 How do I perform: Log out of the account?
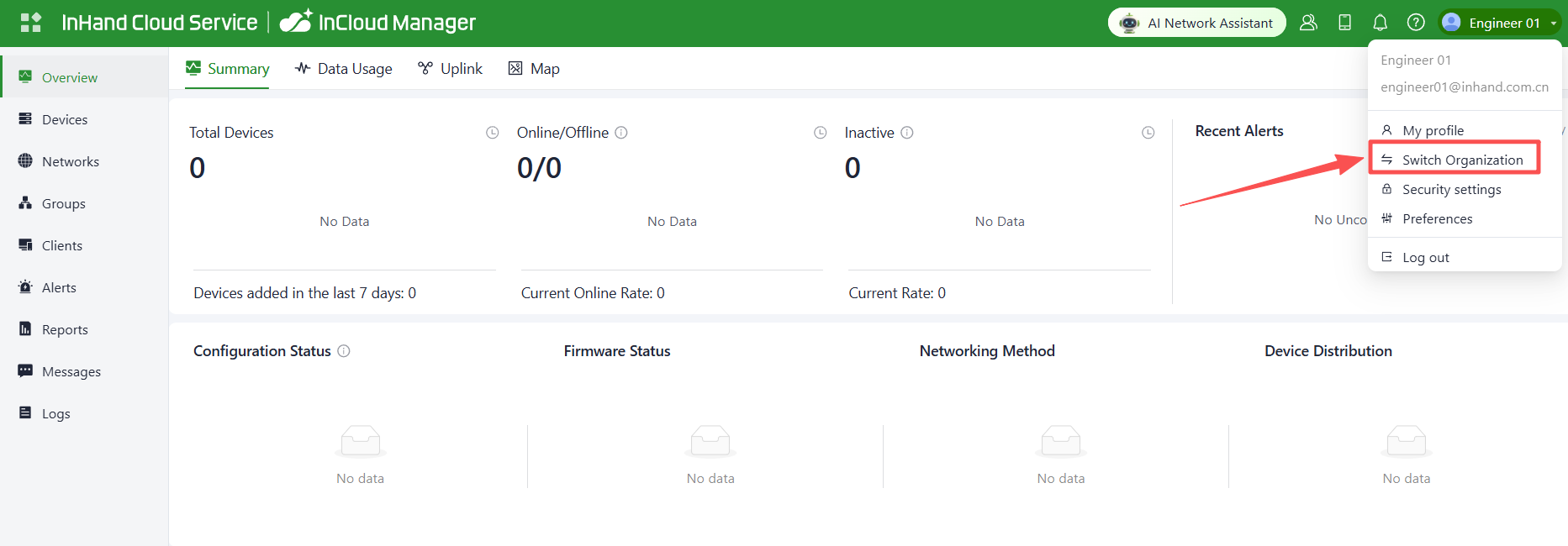coord(1425,257)
